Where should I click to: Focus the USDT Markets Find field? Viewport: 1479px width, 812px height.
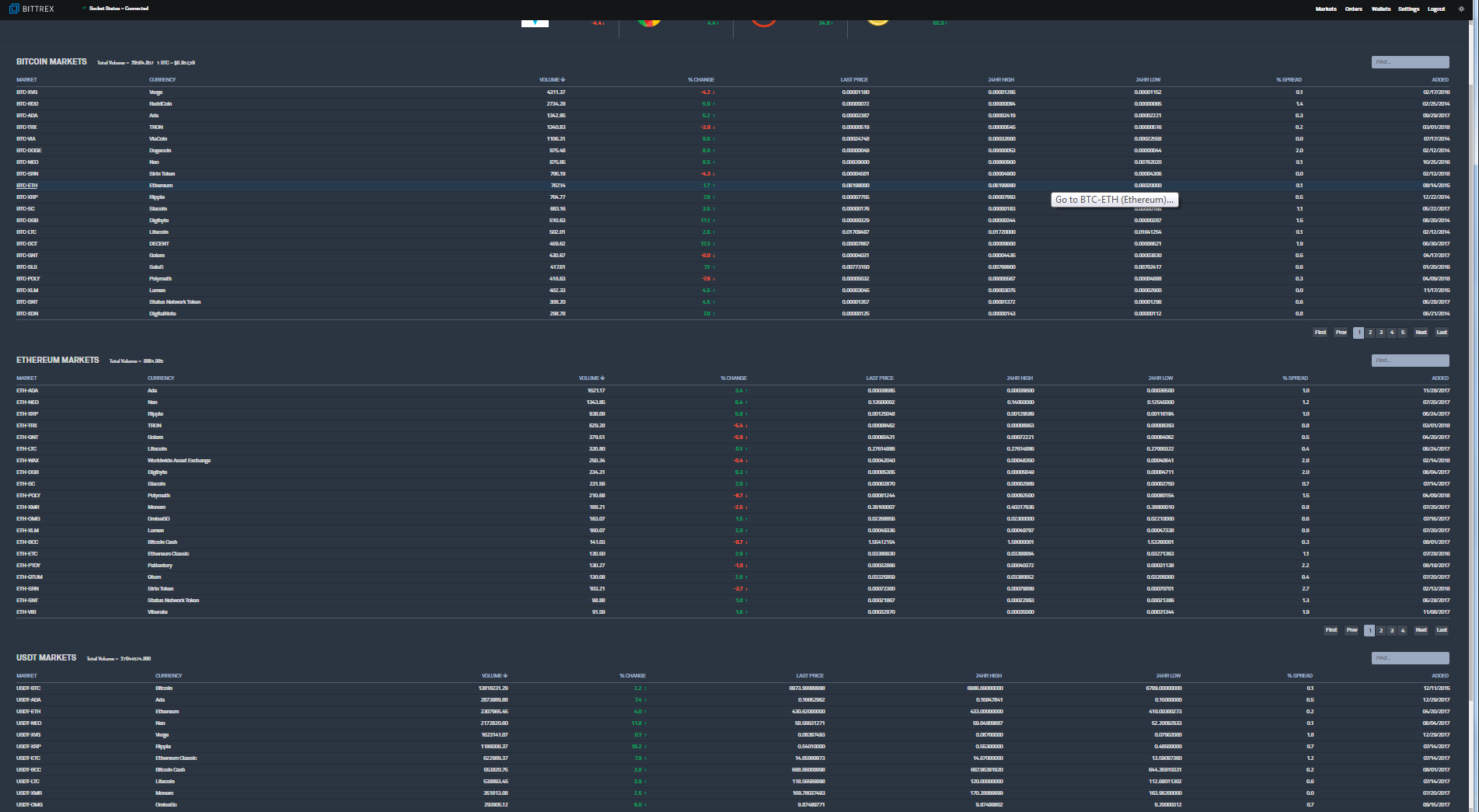(x=1410, y=658)
